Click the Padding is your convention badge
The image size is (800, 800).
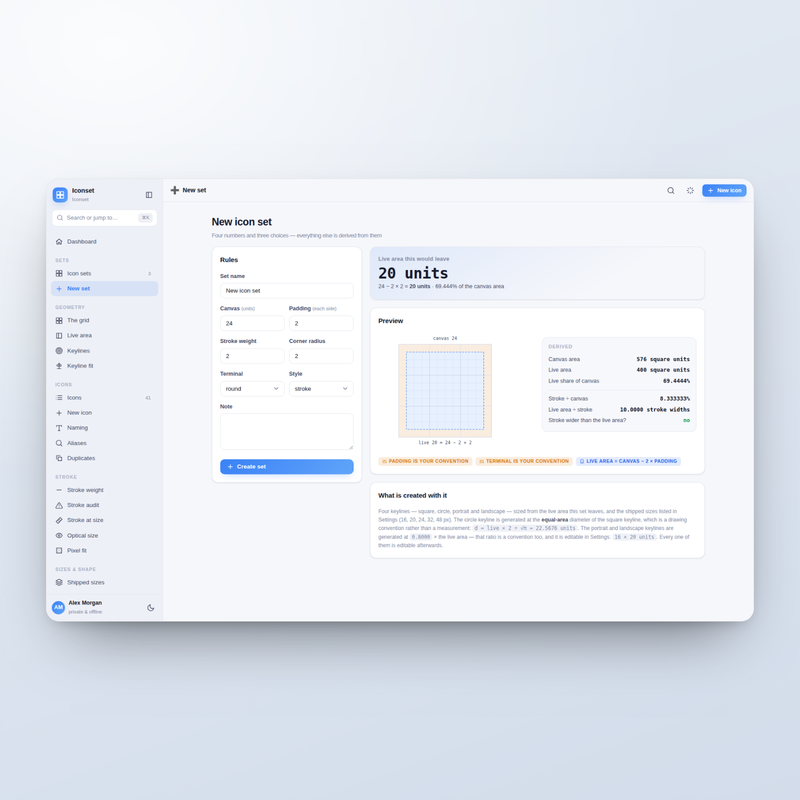coord(425,461)
